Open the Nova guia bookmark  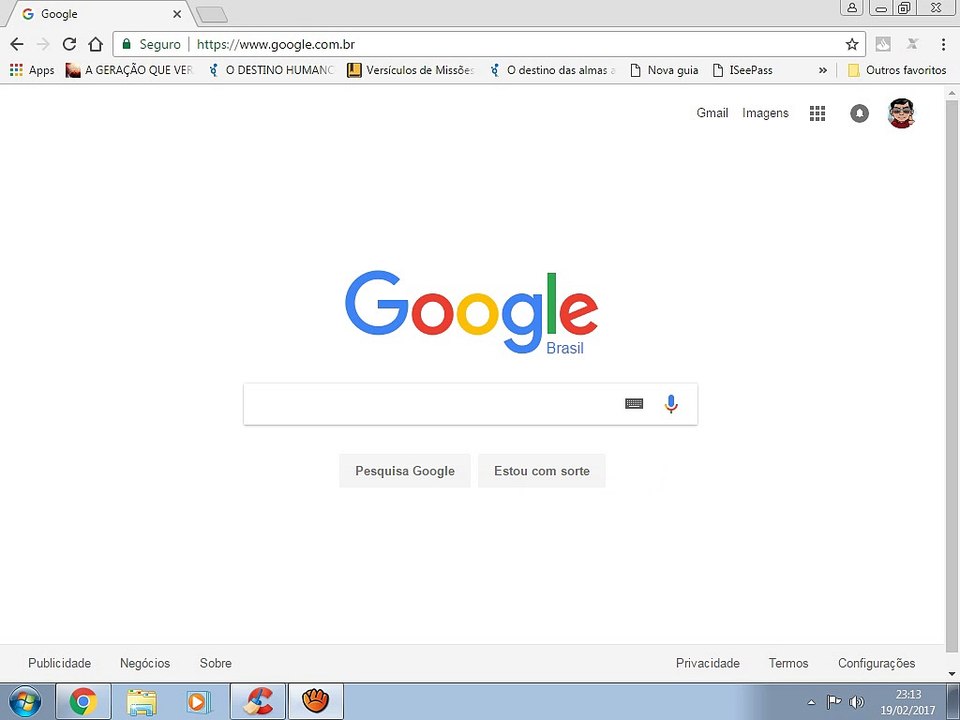click(x=664, y=70)
